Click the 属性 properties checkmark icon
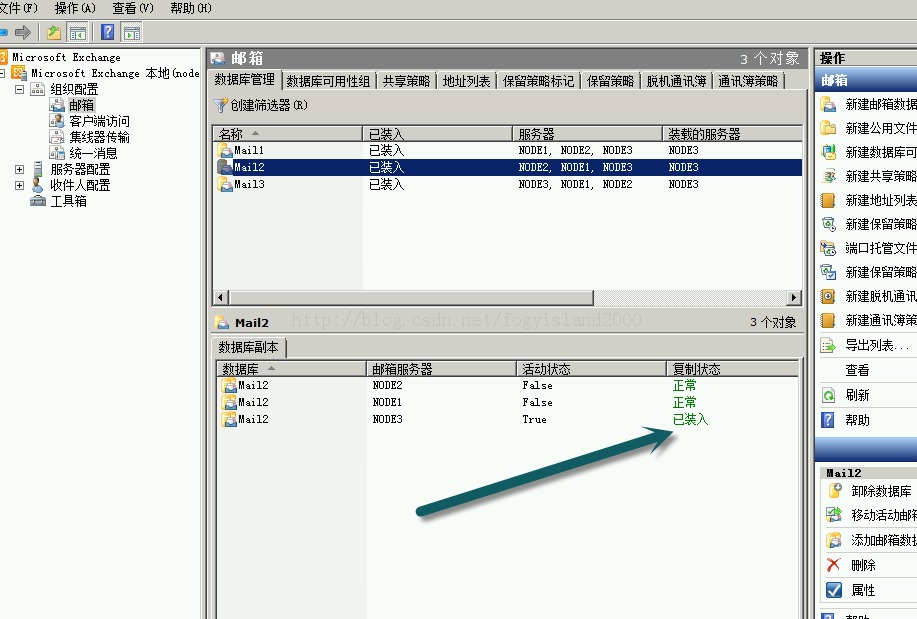The image size is (917, 619). coord(834,589)
